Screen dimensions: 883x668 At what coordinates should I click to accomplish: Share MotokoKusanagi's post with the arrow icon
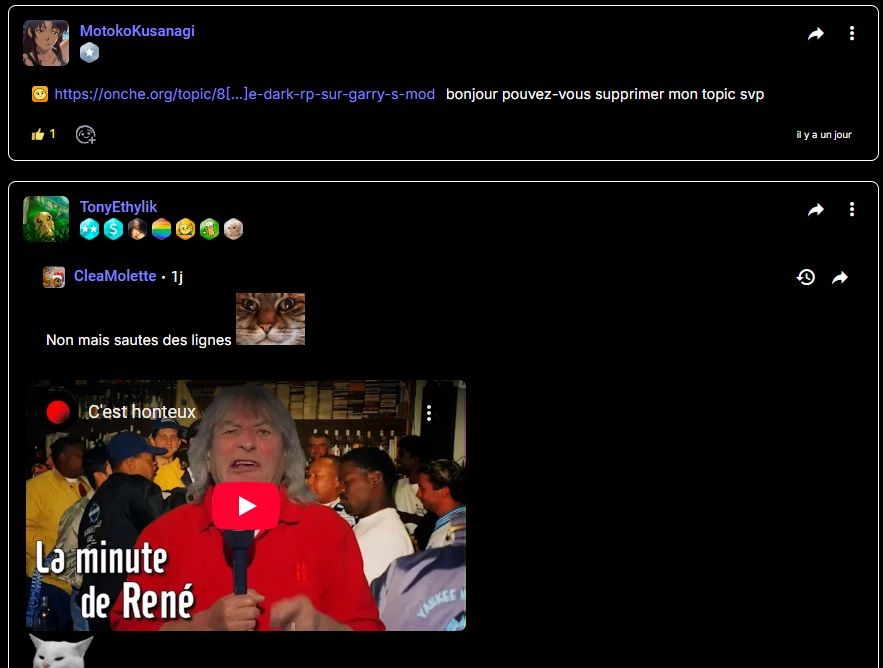click(815, 34)
